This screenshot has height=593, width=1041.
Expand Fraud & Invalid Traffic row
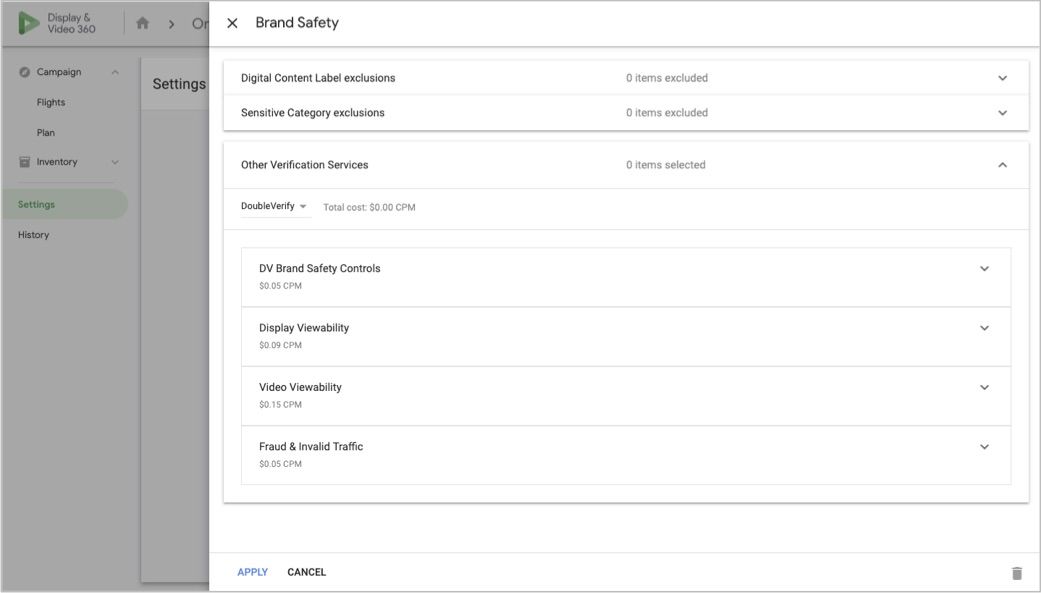click(984, 447)
